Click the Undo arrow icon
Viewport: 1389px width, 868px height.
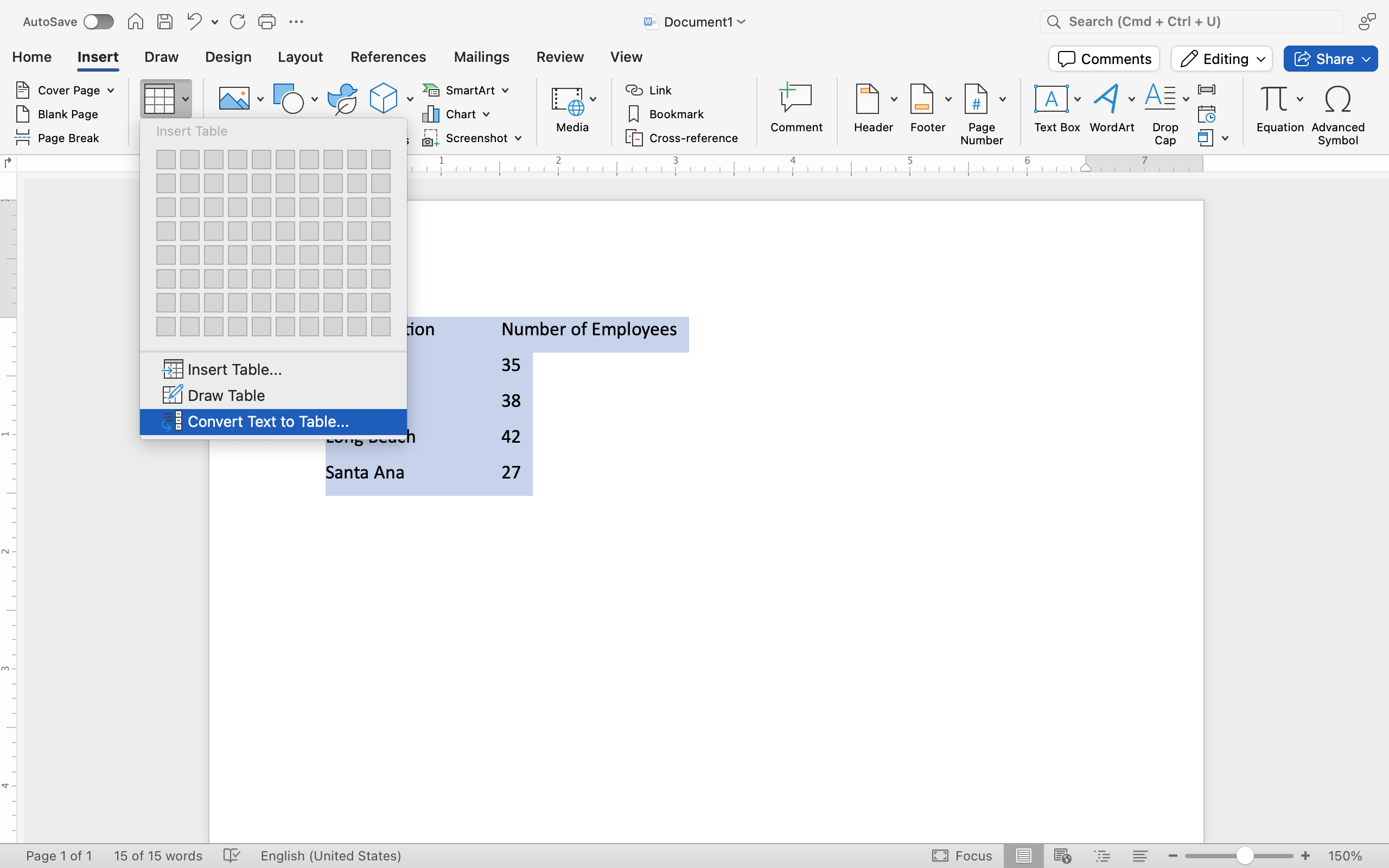click(x=195, y=22)
